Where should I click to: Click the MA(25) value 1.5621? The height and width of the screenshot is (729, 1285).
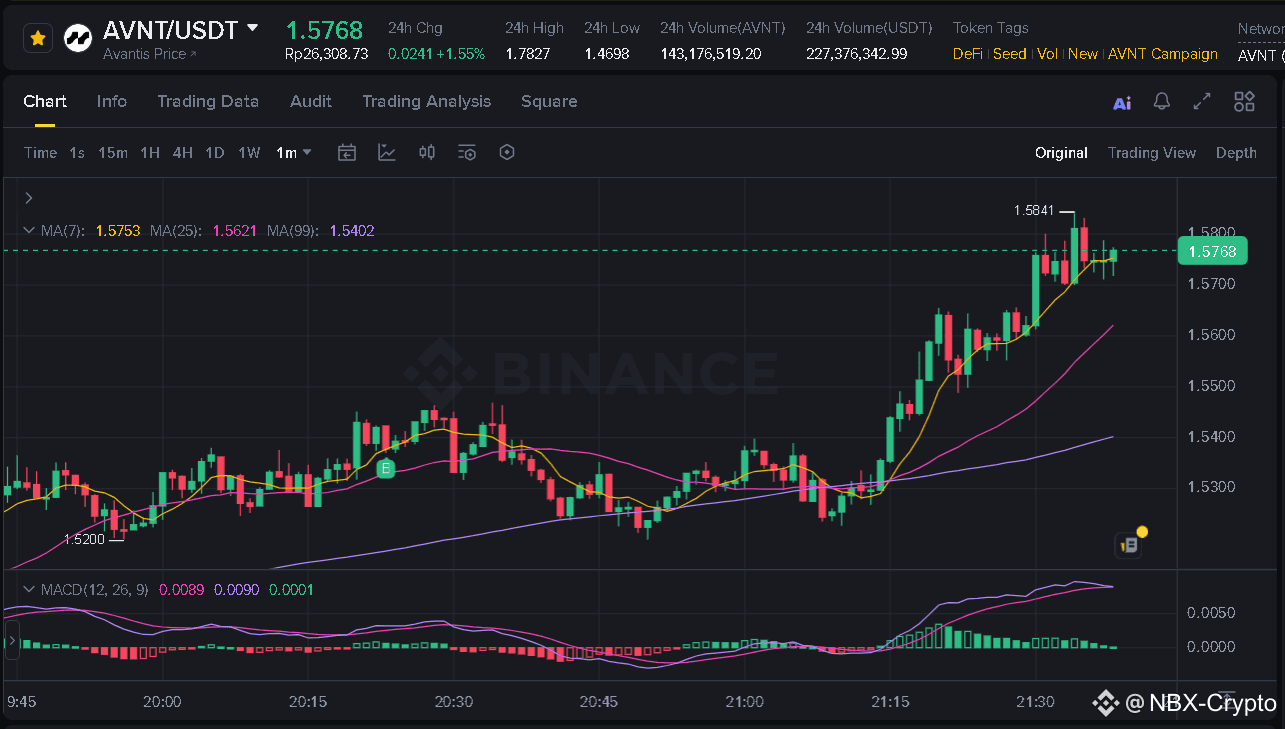click(235, 231)
